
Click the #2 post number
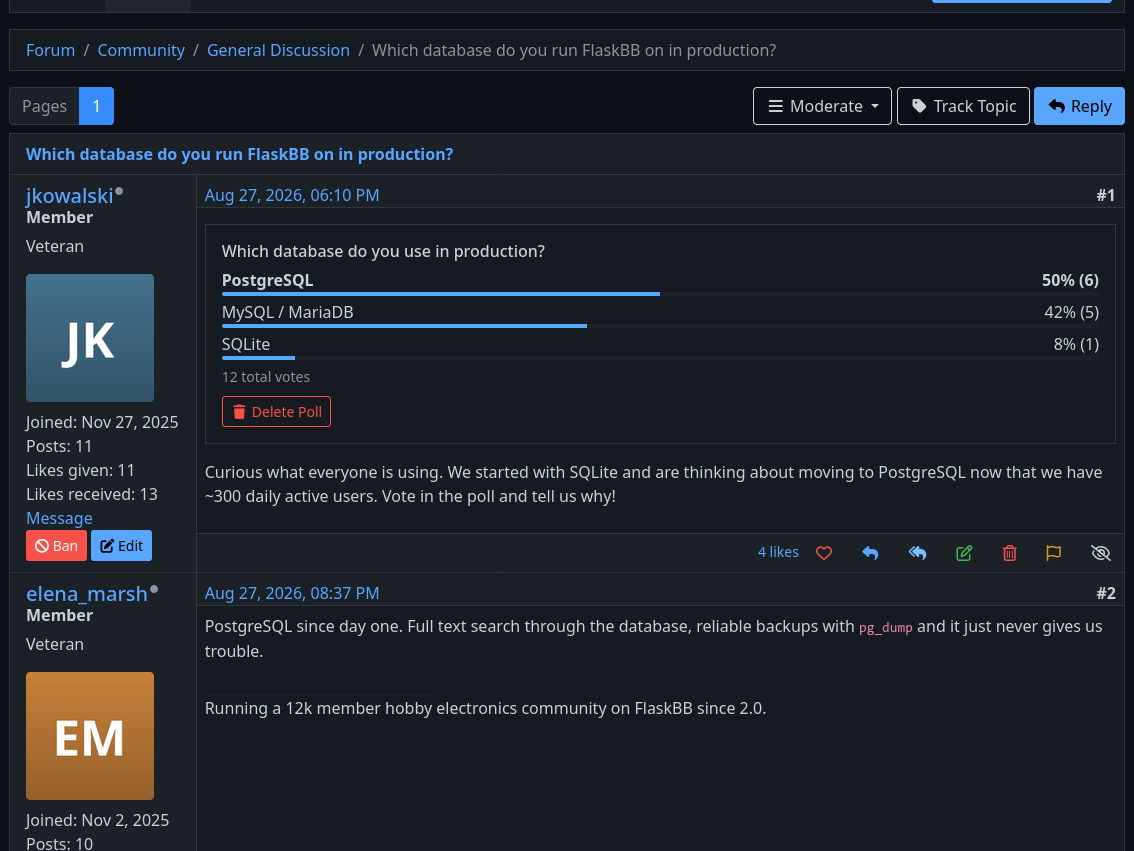[x=1105, y=593]
